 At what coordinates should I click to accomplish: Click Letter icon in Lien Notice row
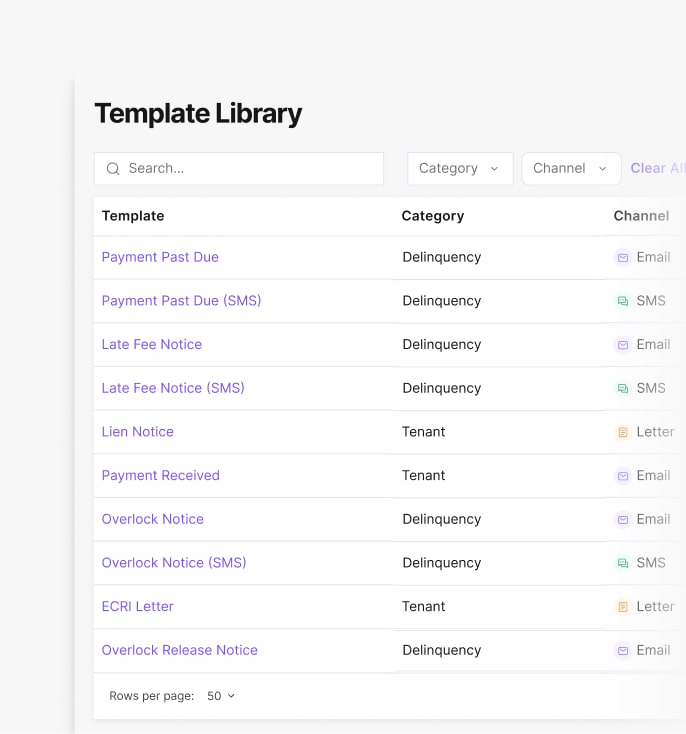623,432
